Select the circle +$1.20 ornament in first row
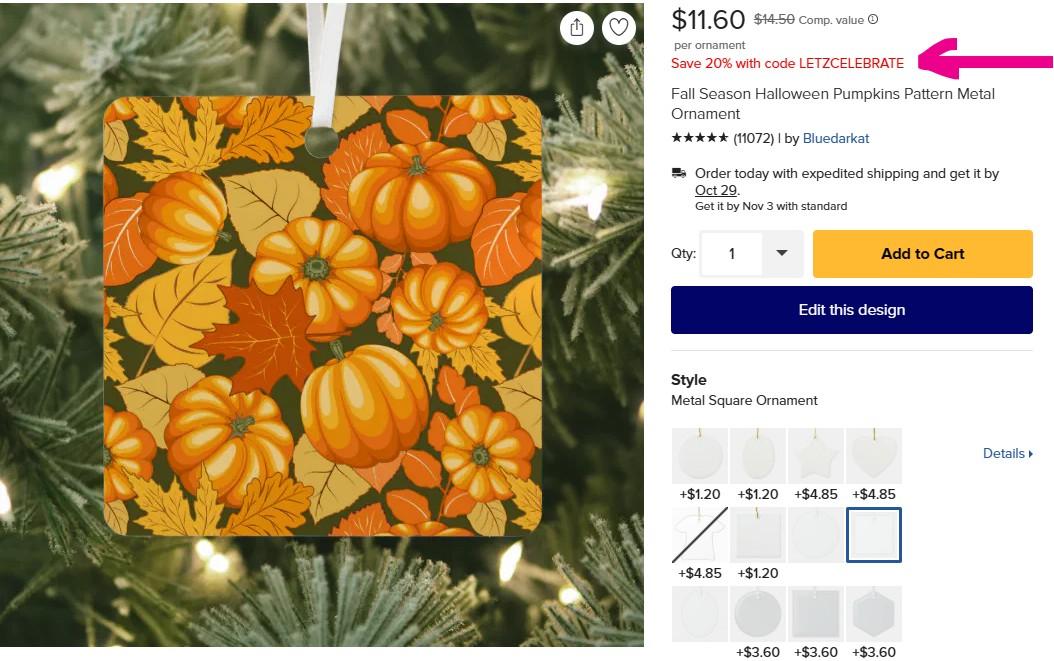This screenshot has height=661, width=1054. [700, 456]
